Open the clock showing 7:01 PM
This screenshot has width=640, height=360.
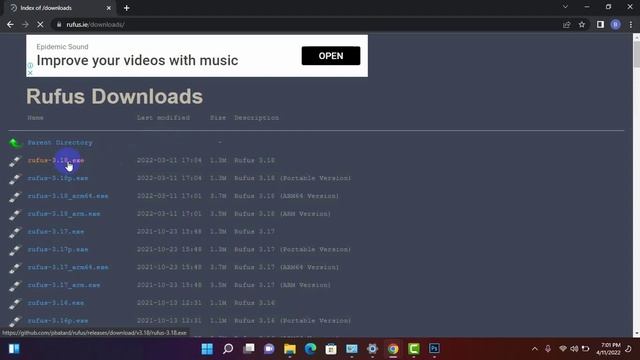(608, 349)
